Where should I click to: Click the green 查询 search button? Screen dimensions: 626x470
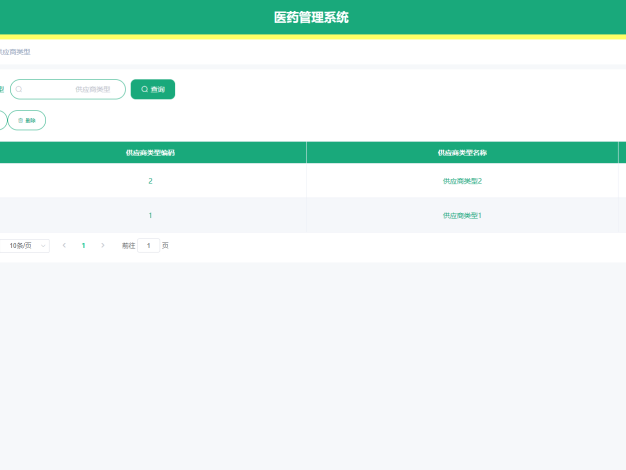153,89
